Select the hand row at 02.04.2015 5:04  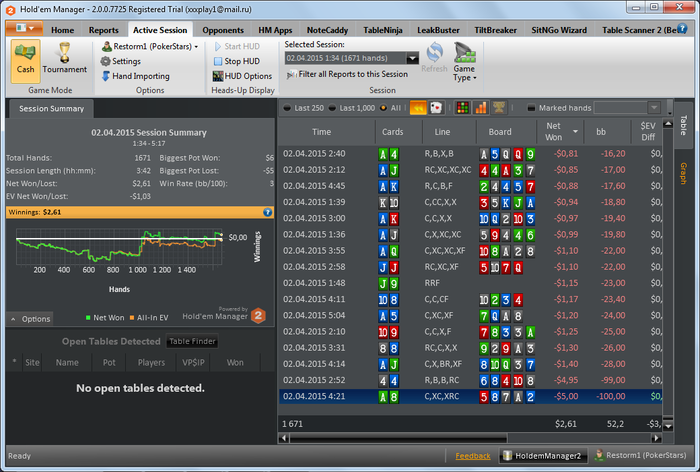click(471, 316)
